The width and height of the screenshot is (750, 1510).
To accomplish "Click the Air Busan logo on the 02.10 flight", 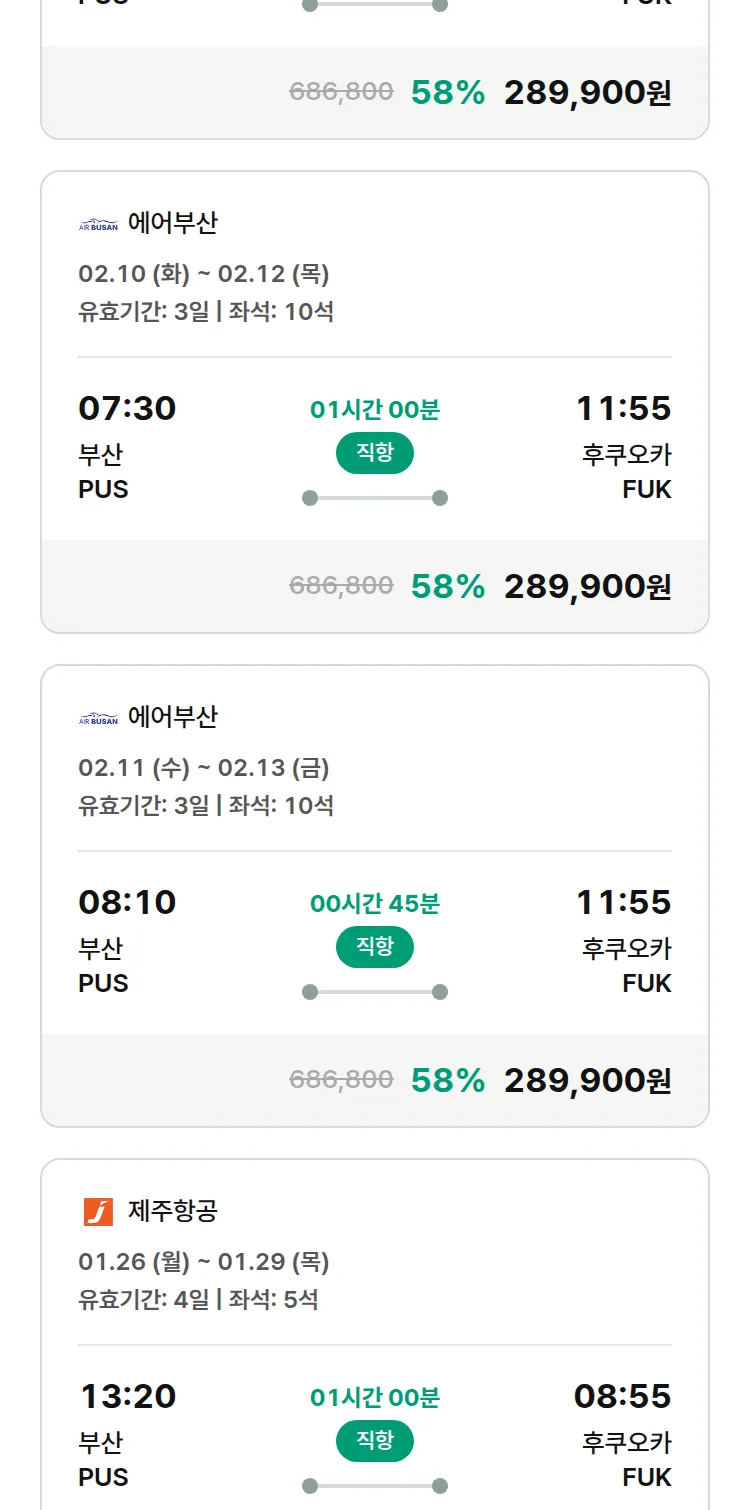I will (98, 224).
